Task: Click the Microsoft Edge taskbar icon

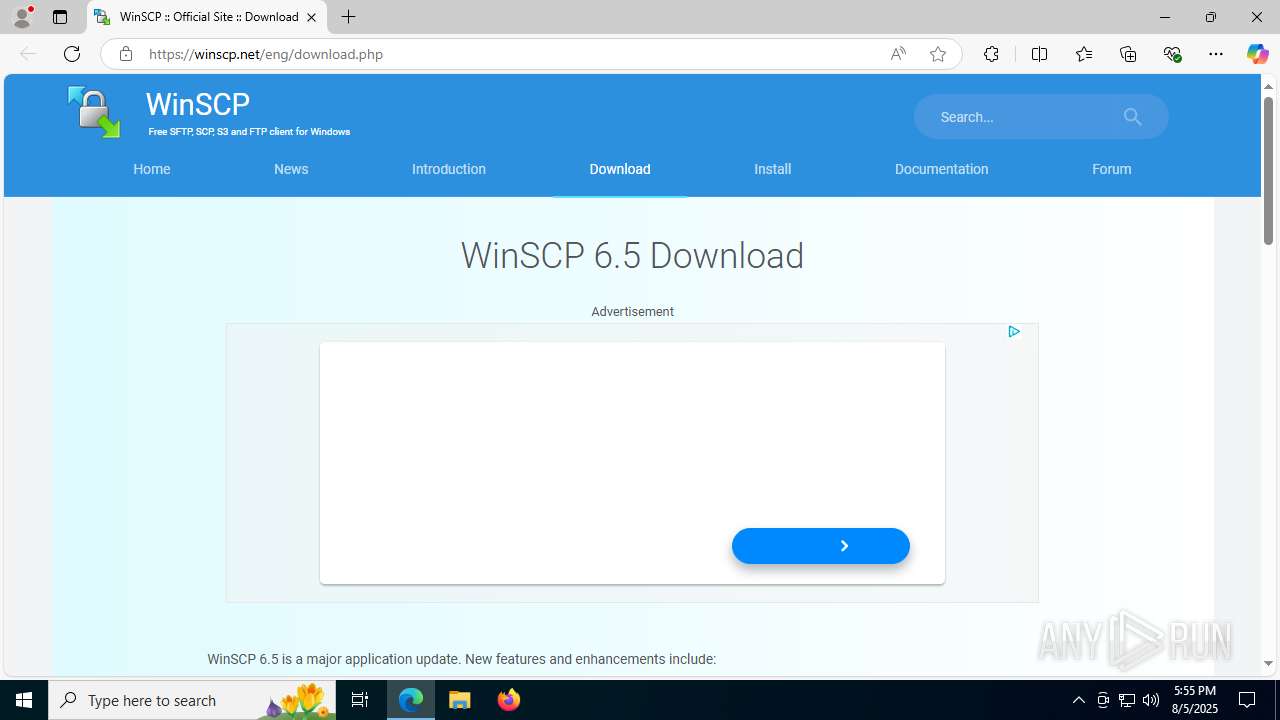Action: click(411, 700)
